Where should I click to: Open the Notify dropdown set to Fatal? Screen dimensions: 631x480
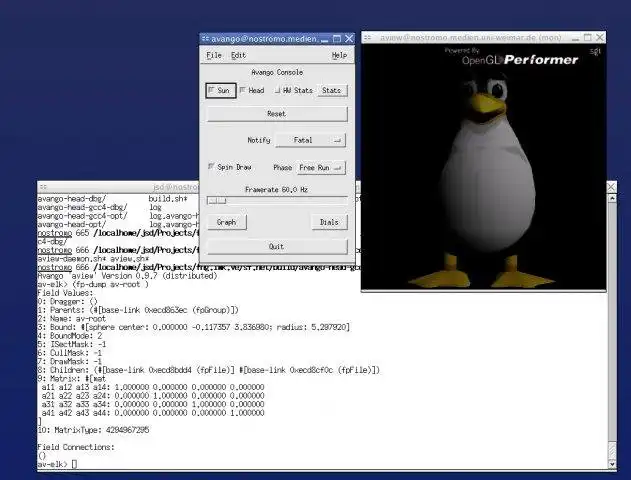[310, 140]
